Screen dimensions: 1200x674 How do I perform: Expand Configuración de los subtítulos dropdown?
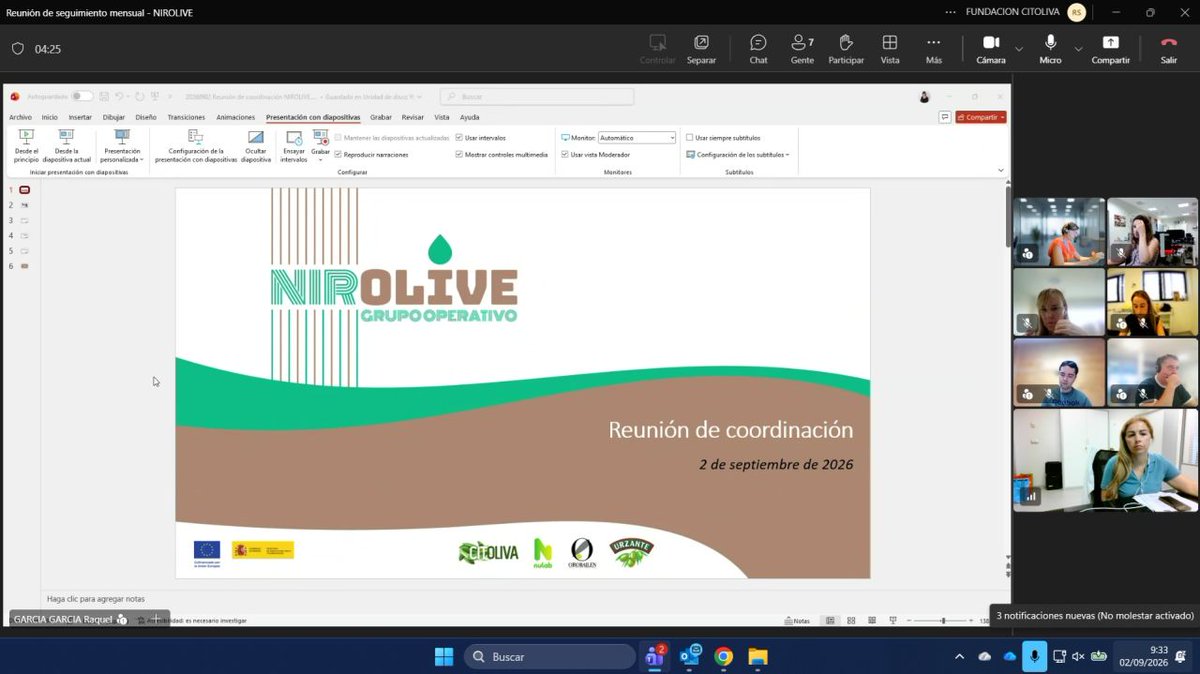(x=738, y=155)
